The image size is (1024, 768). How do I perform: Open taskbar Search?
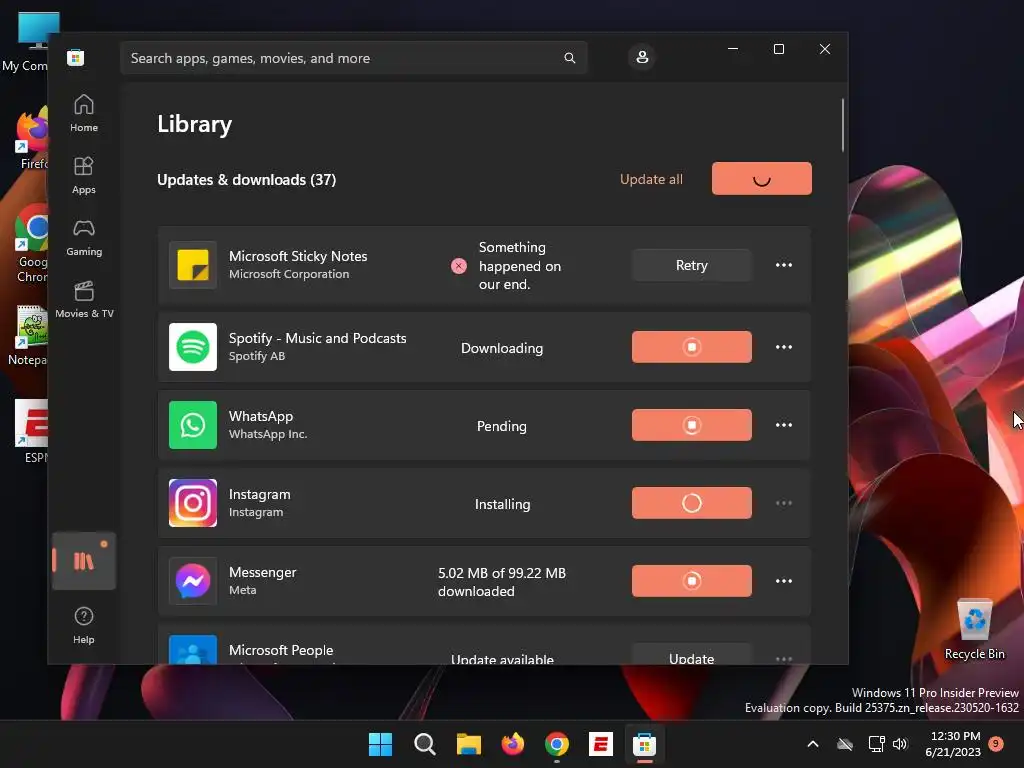tap(424, 744)
